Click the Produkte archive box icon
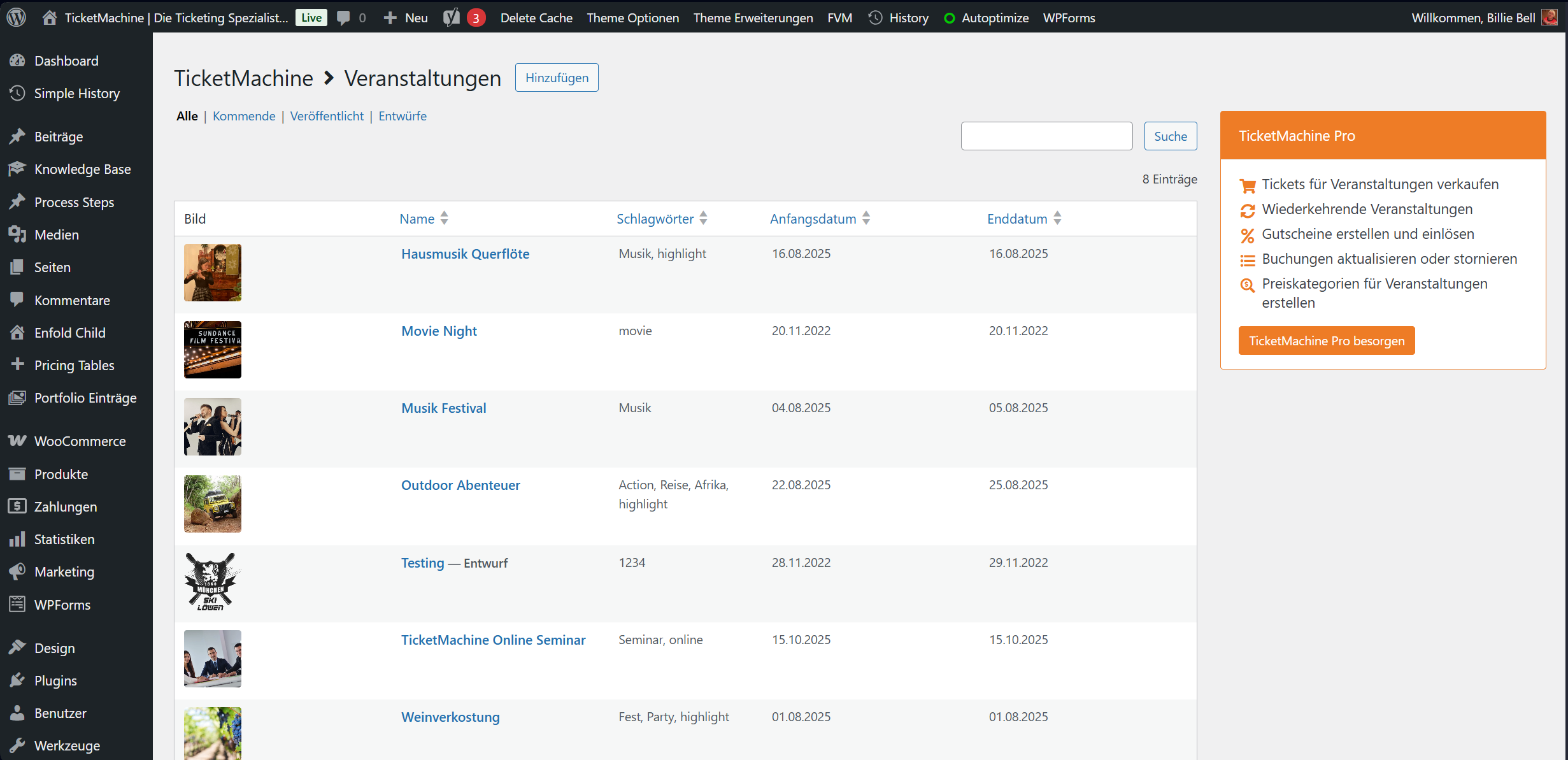Viewport: 1568px width, 760px height. (x=17, y=474)
